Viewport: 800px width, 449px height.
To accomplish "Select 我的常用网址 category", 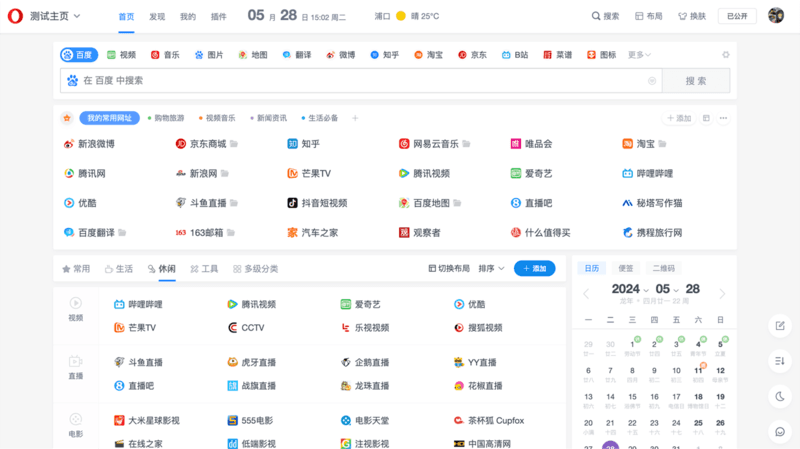I will [110, 118].
